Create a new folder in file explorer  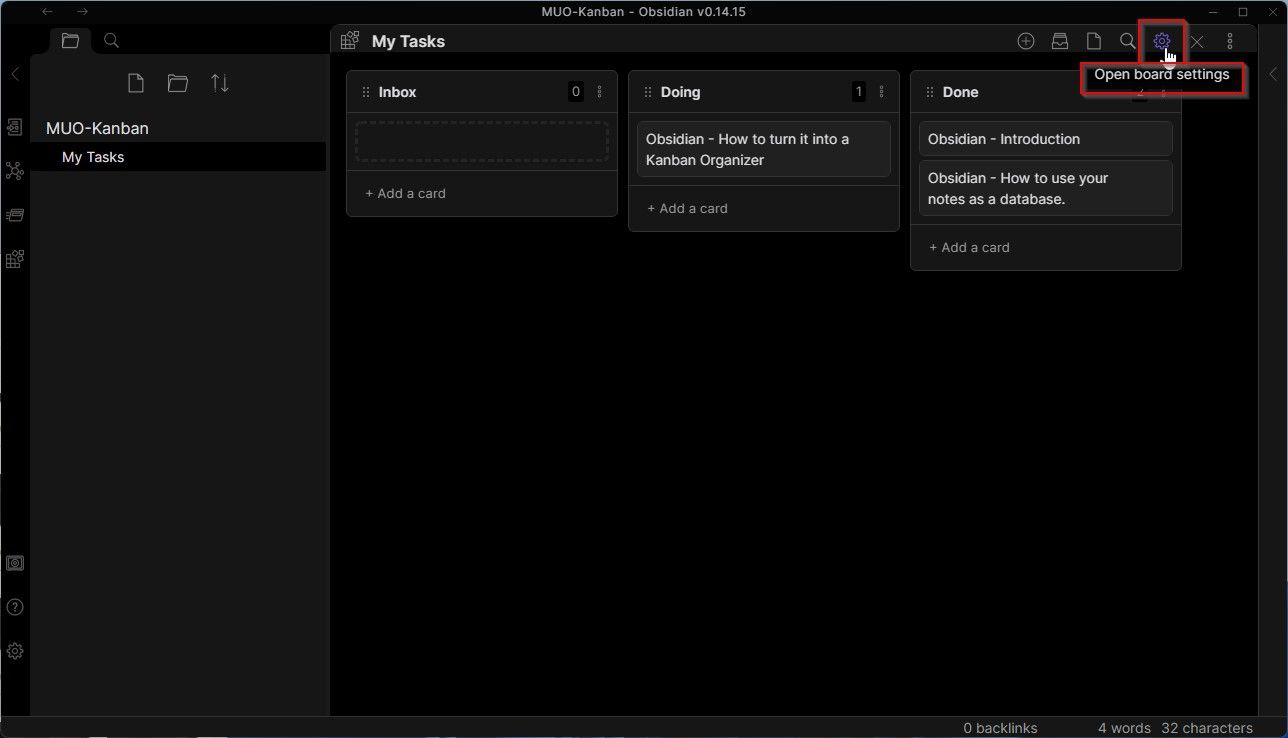178,83
